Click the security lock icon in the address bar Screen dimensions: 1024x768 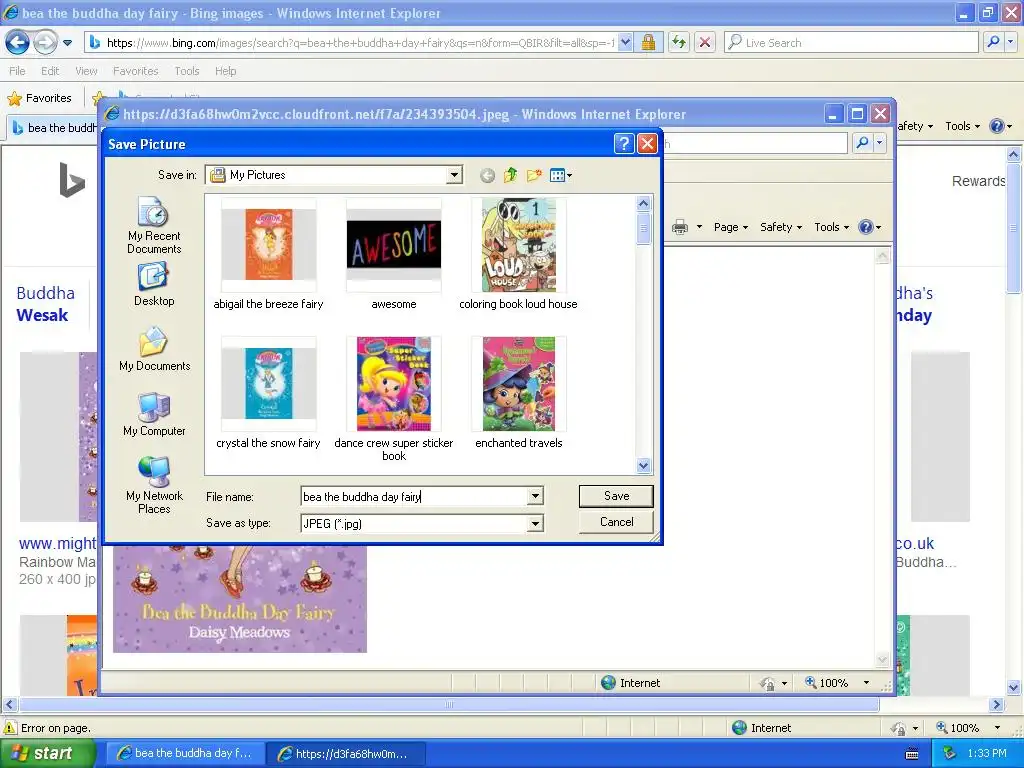(x=648, y=42)
